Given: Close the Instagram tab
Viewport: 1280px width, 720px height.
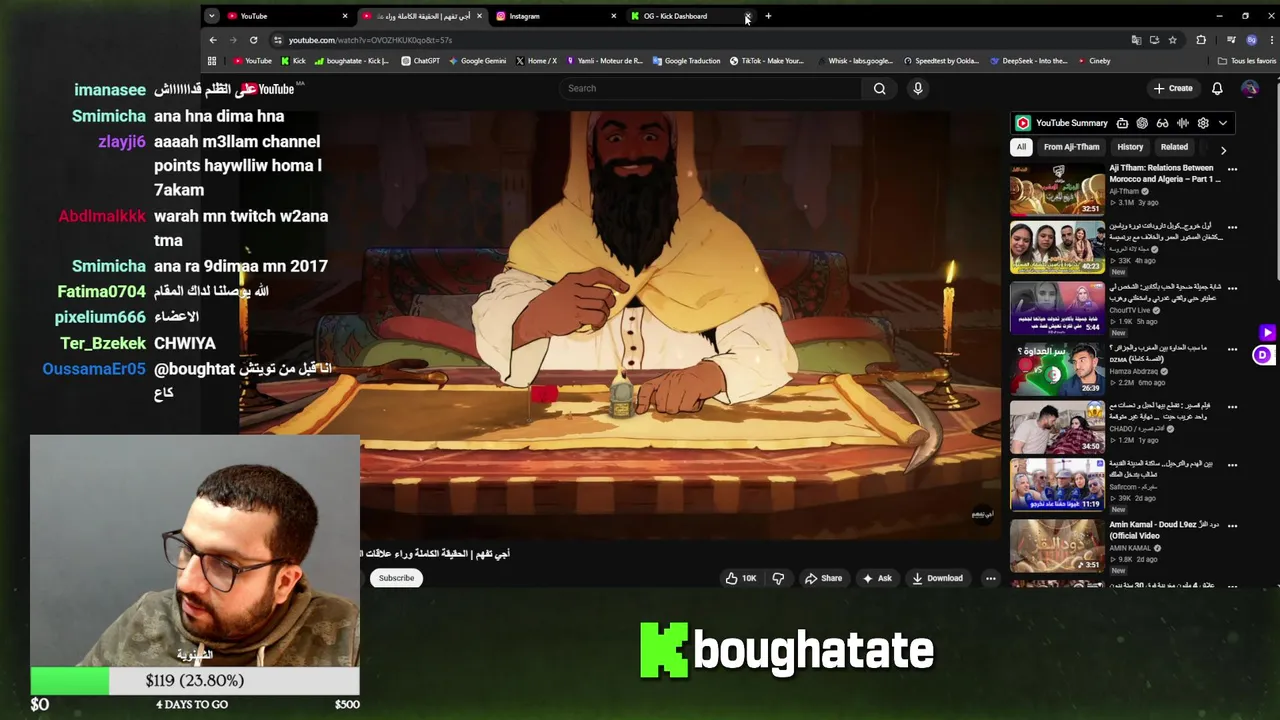Looking at the screenshot, I should coord(613,16).
